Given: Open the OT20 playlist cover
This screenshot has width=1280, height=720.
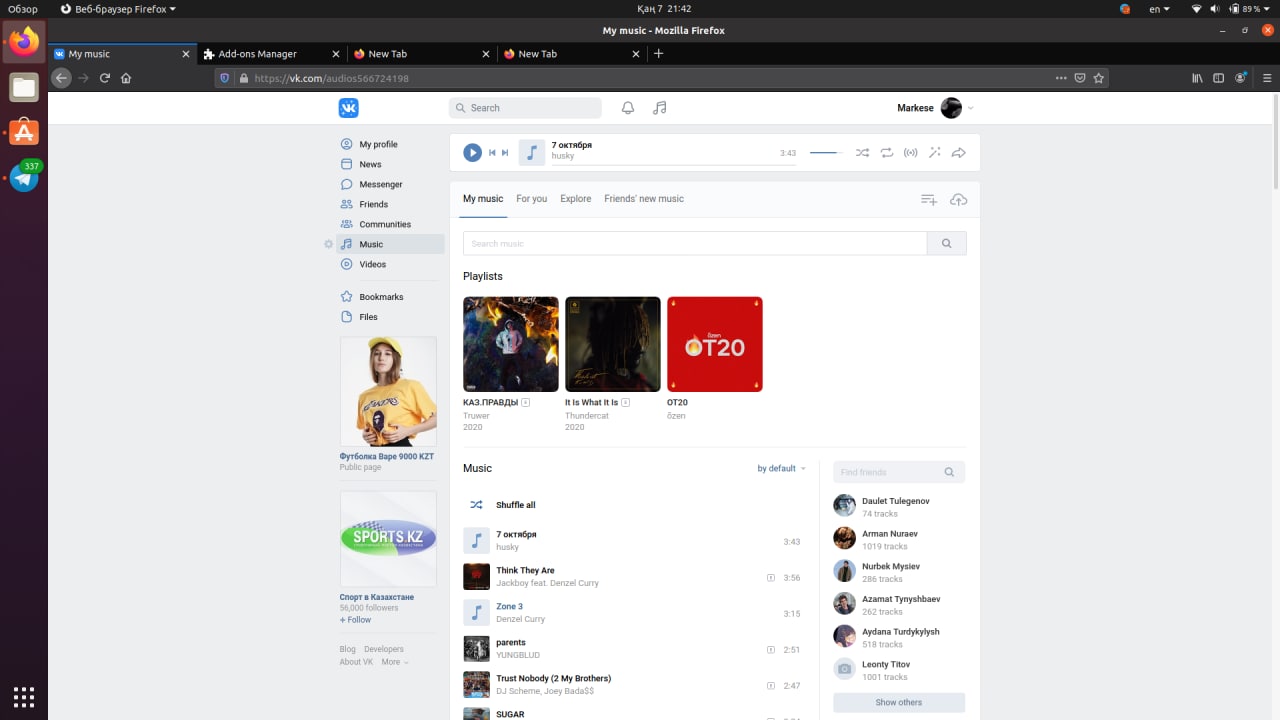Looking at the screenshot, I should [x=715, y=344].
